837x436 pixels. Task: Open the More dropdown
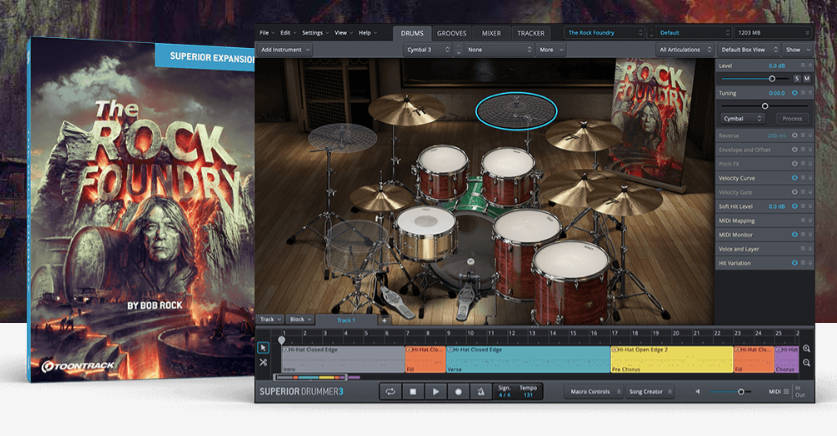click(x=551, y=50)
